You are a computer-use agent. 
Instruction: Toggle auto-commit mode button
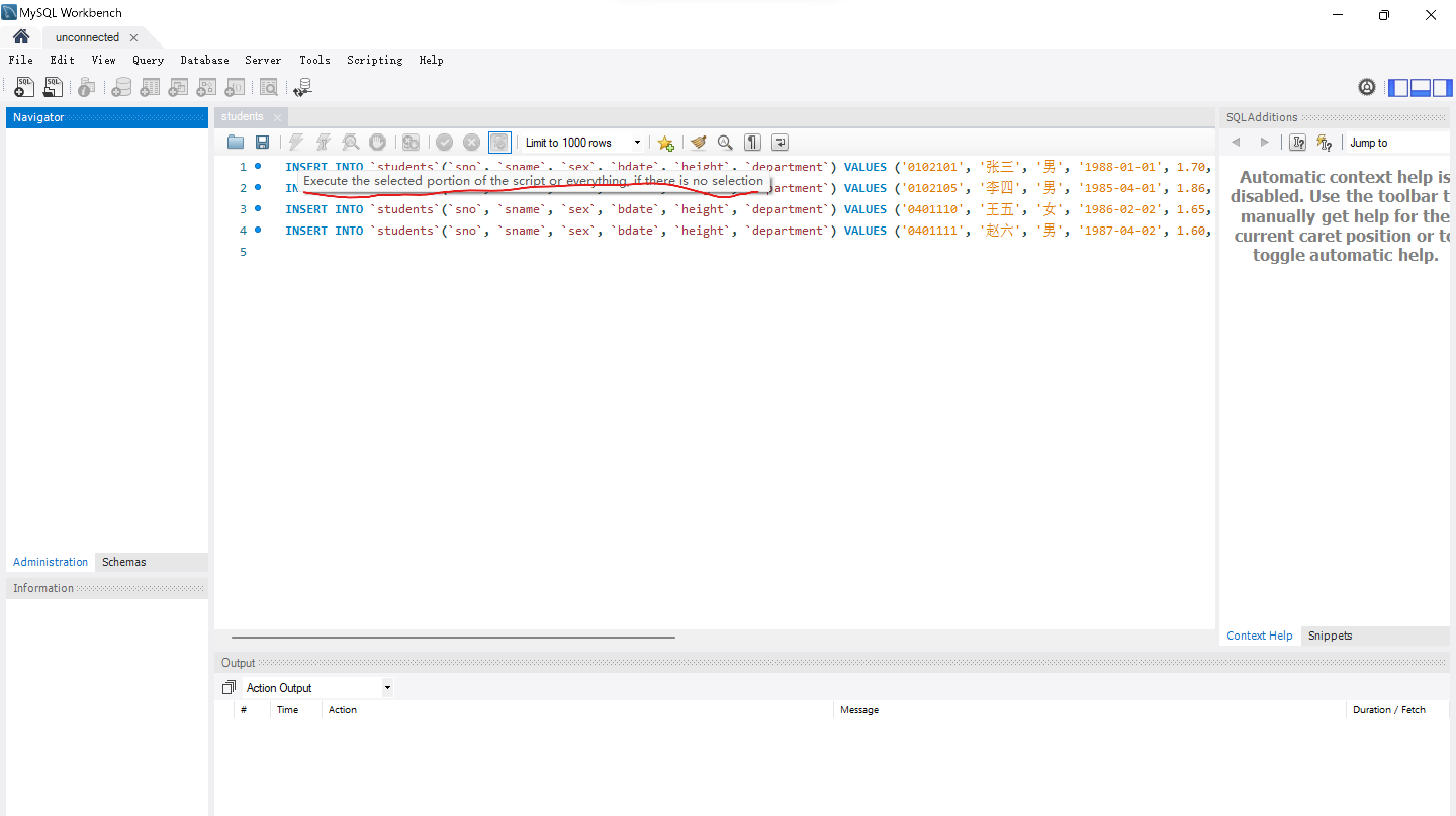point(499,143)
